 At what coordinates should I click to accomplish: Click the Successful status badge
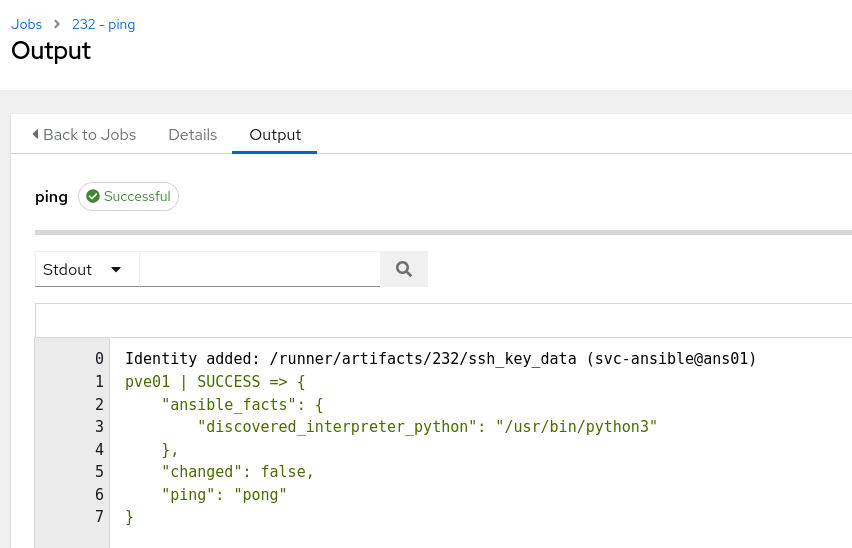128,197
